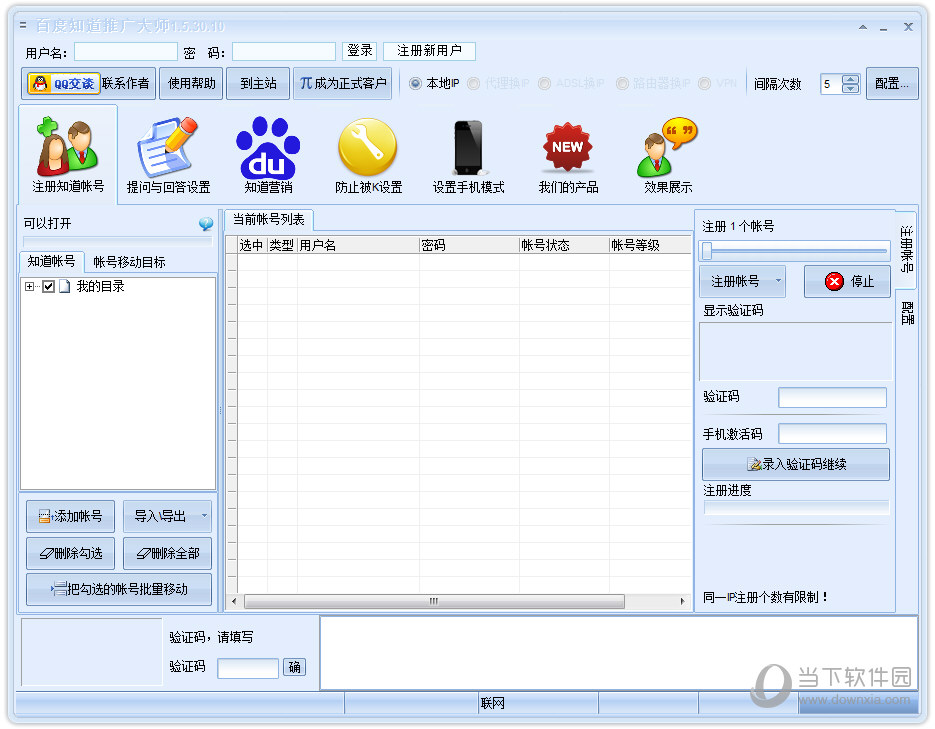Click the 密码 column header
This screenshot has width=935, height=729.
pyautogui.click(x=469, y=245)
